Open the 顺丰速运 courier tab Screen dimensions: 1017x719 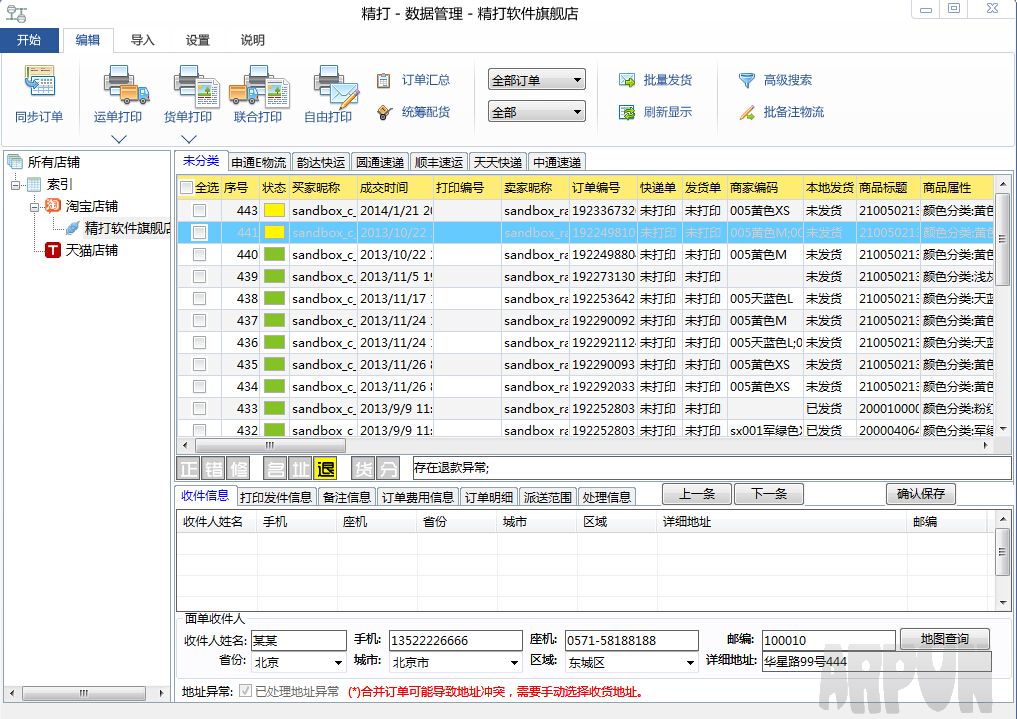pos(438,162)
